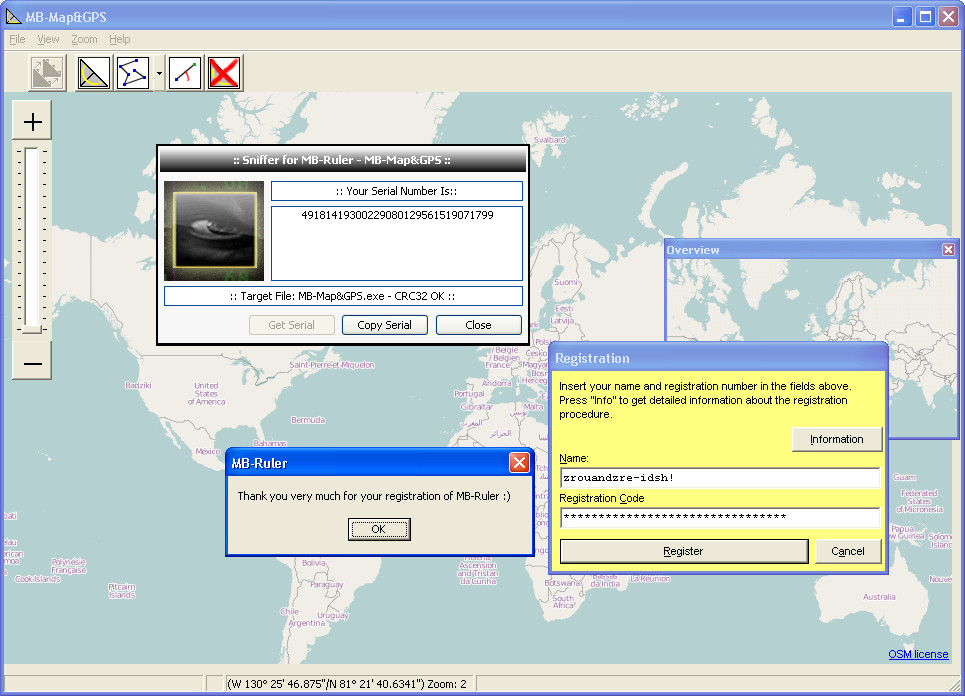Click the "Your Serial Number Is" label
The height and width of the screenshot is (696, 965).
tap(396, 191)
